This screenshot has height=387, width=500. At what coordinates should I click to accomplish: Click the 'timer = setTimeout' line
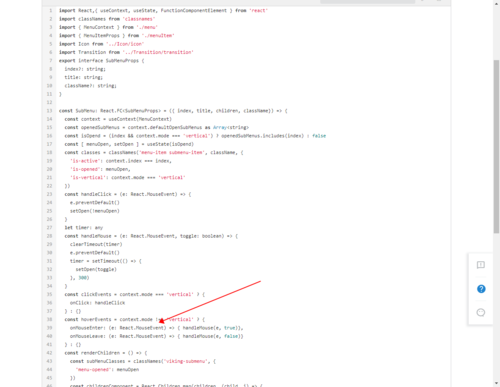106,261
